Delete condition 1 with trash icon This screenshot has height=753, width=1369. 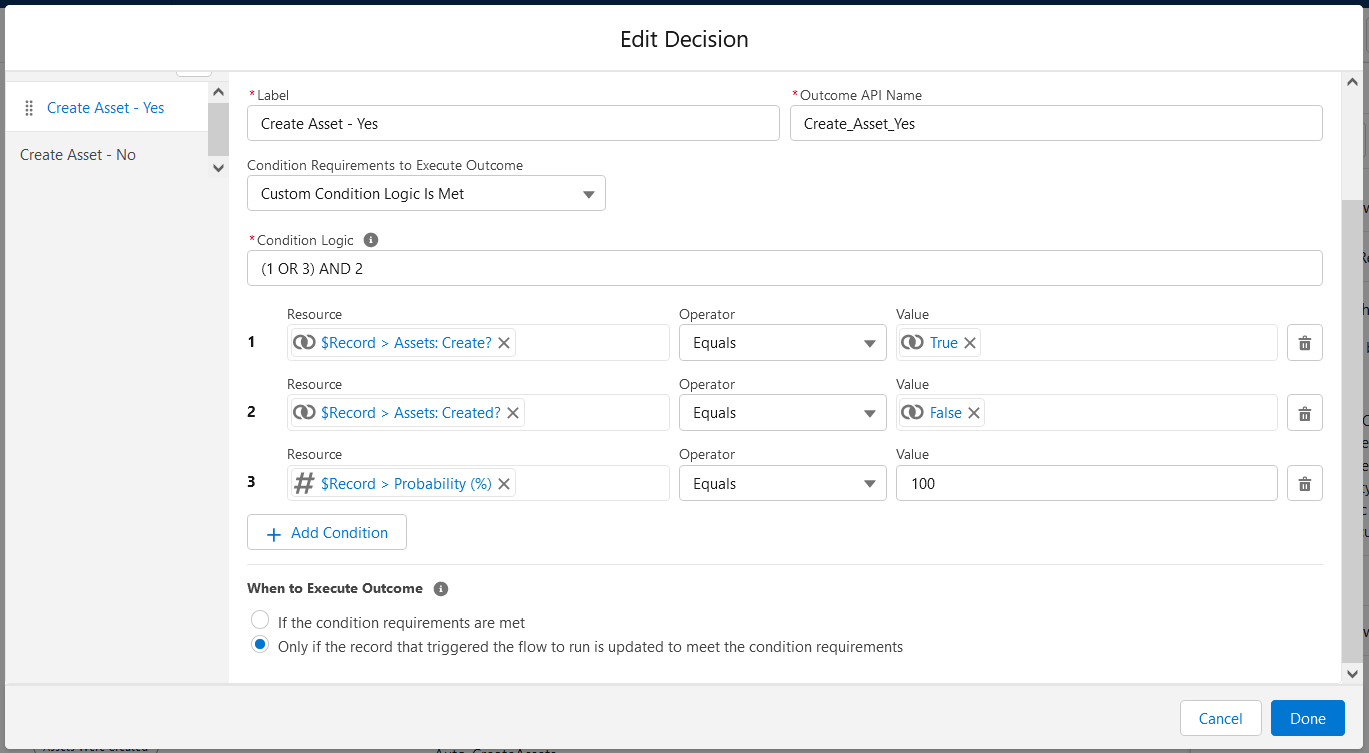point(1304,343)
